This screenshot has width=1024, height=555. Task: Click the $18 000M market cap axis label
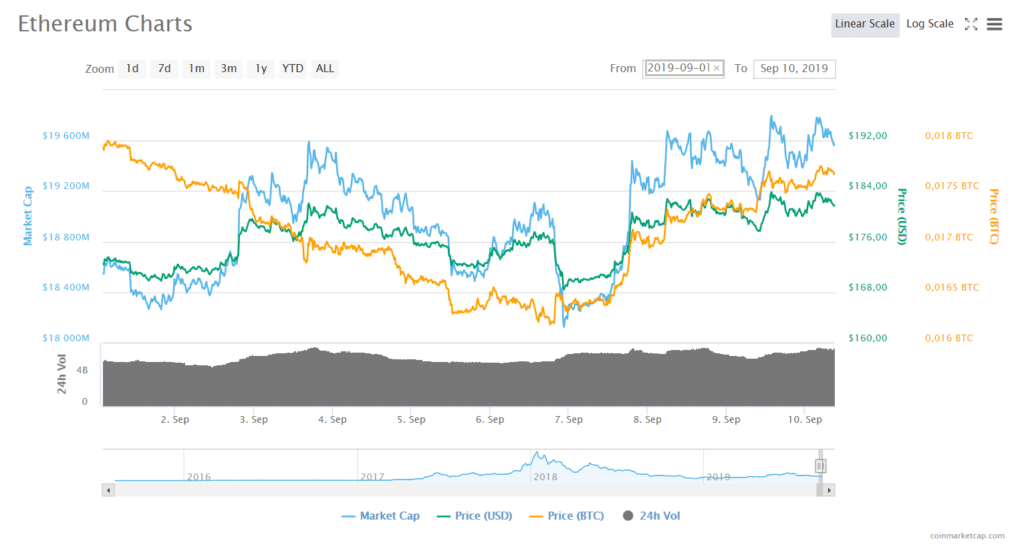[66, 338]
